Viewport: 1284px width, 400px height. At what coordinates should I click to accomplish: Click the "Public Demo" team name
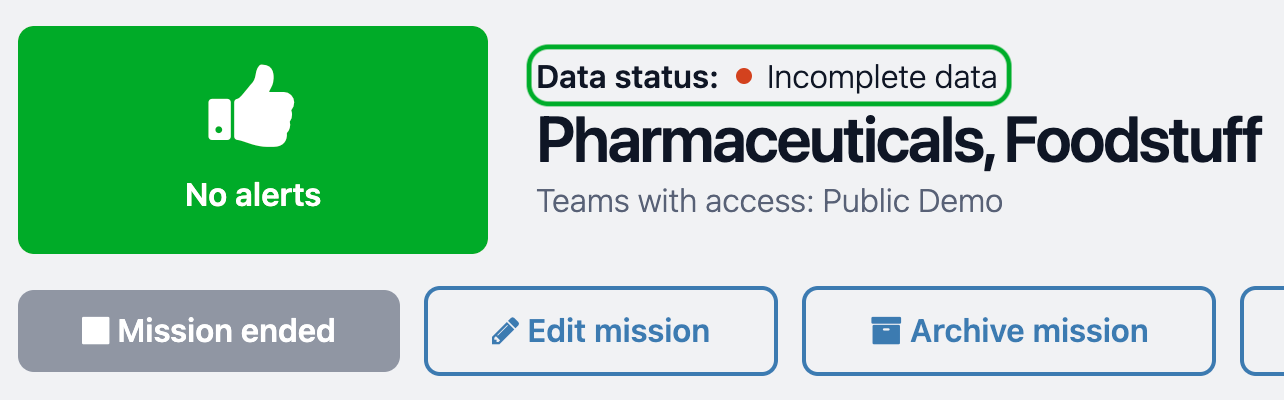(x=912, y=201)
